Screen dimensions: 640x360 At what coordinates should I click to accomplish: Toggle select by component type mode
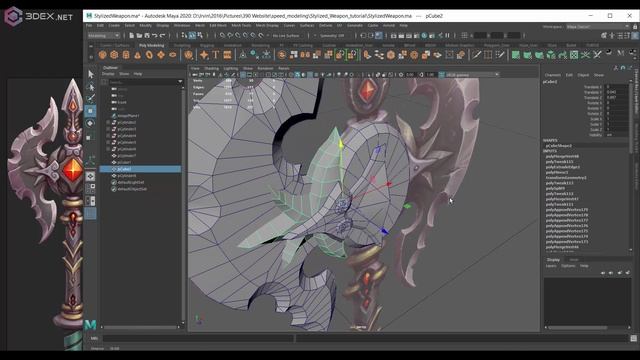200,36
